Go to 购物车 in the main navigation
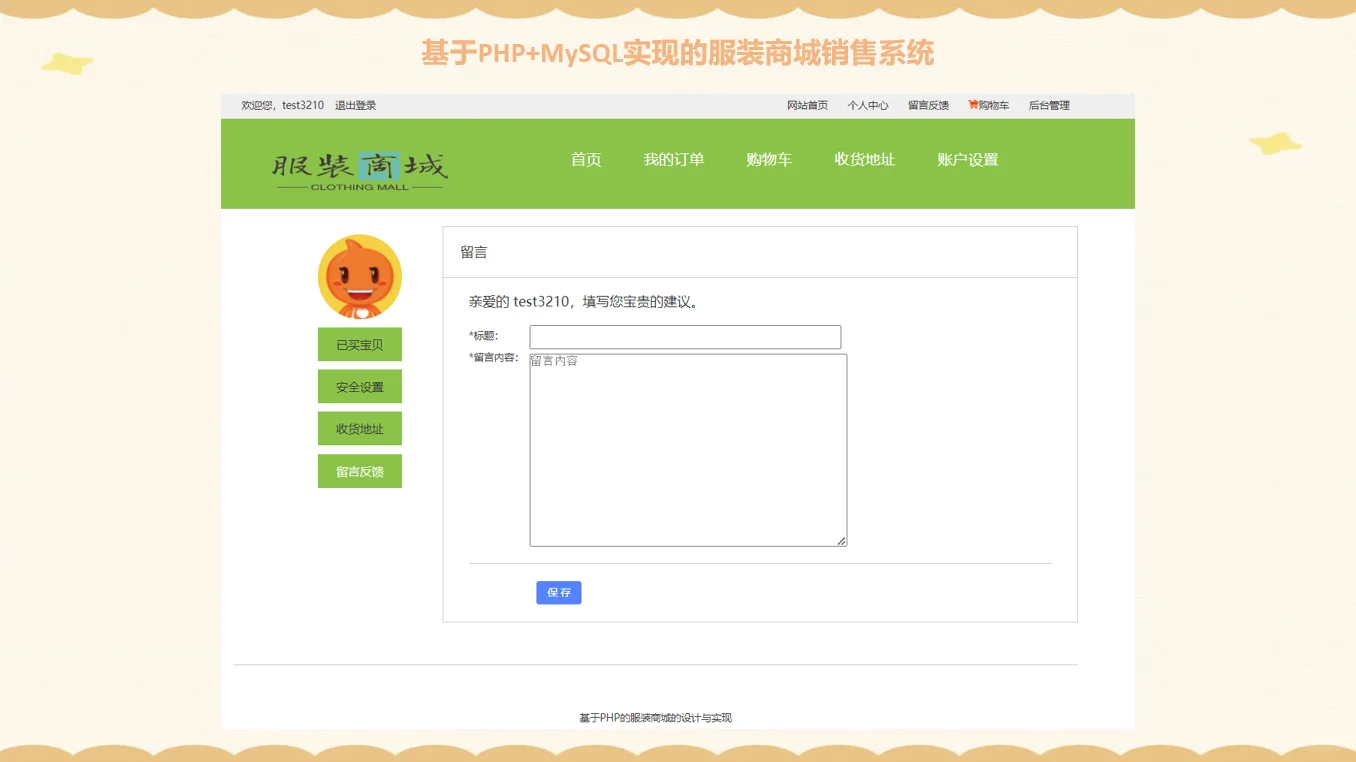The width and height of the screenshot is (1356, 762). tap(768, 159)
